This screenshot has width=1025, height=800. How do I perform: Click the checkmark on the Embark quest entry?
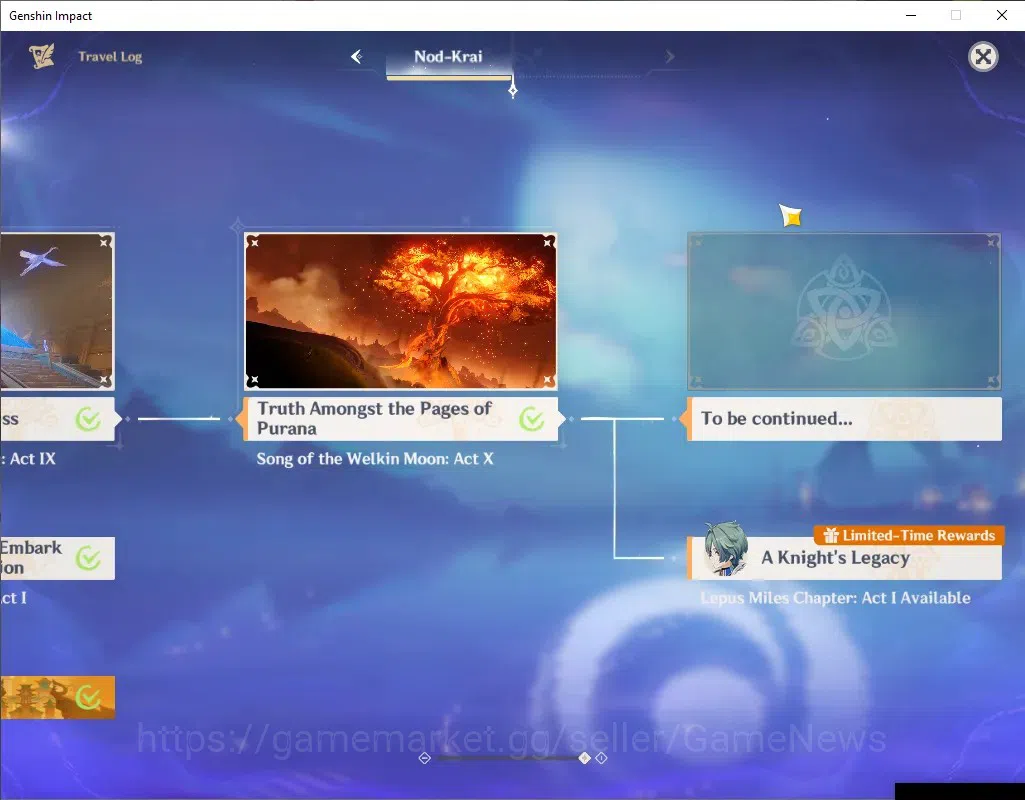pos(88,558)
